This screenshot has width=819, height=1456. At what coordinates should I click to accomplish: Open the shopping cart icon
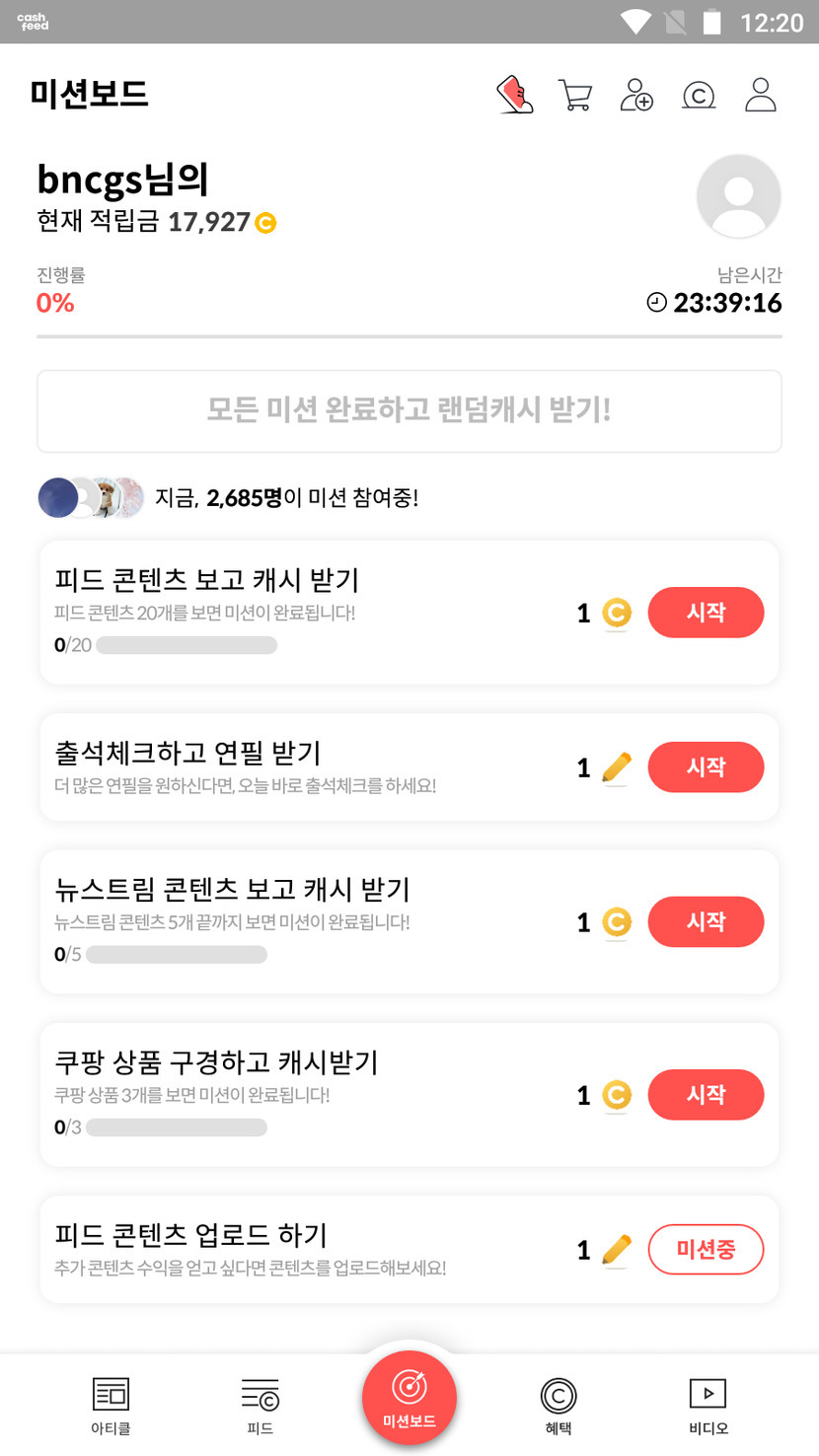tap(574, 96)
